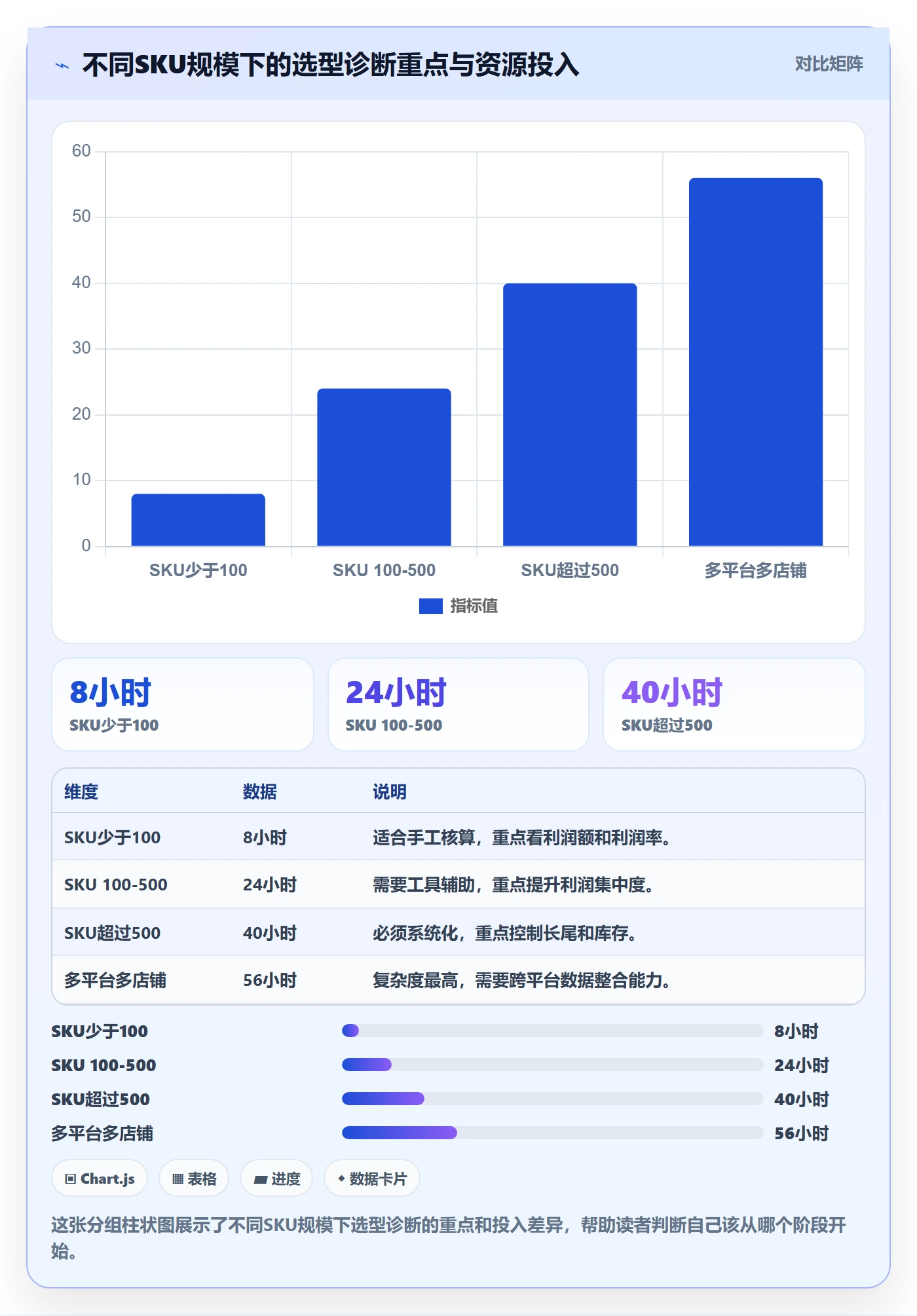Click the "Chart.js" tag chip
This screenshot has width=917, height=1316.
click(100, 1179)
